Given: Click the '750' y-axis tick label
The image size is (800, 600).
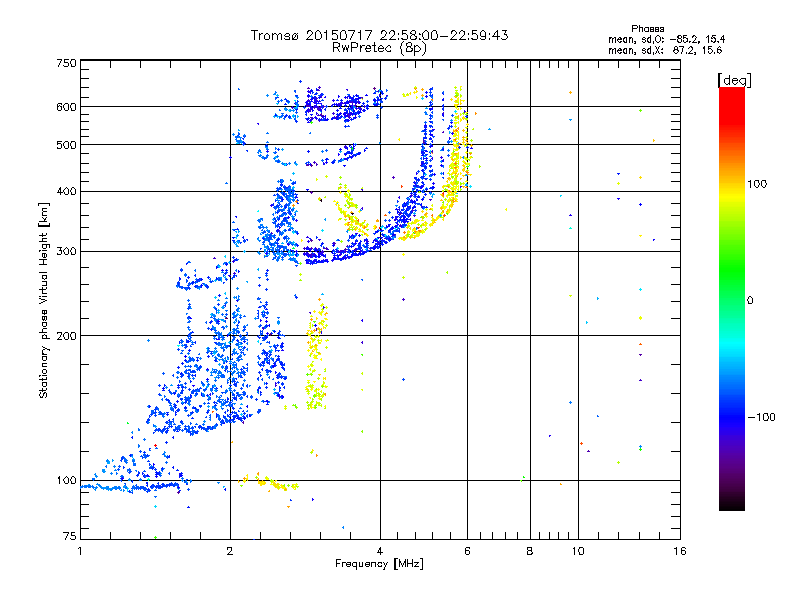Looking at the screenshot, I should coord(66,63).
